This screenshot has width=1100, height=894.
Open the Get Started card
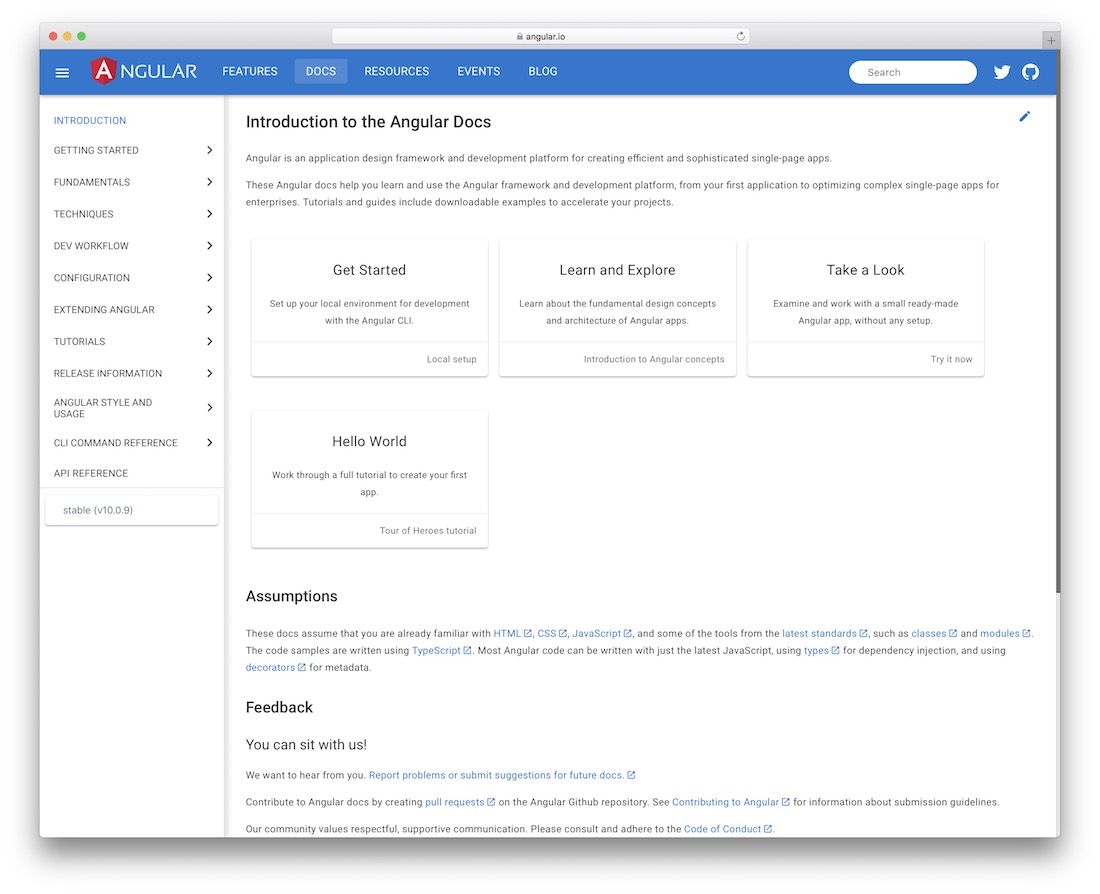click(x=370, y=307)
